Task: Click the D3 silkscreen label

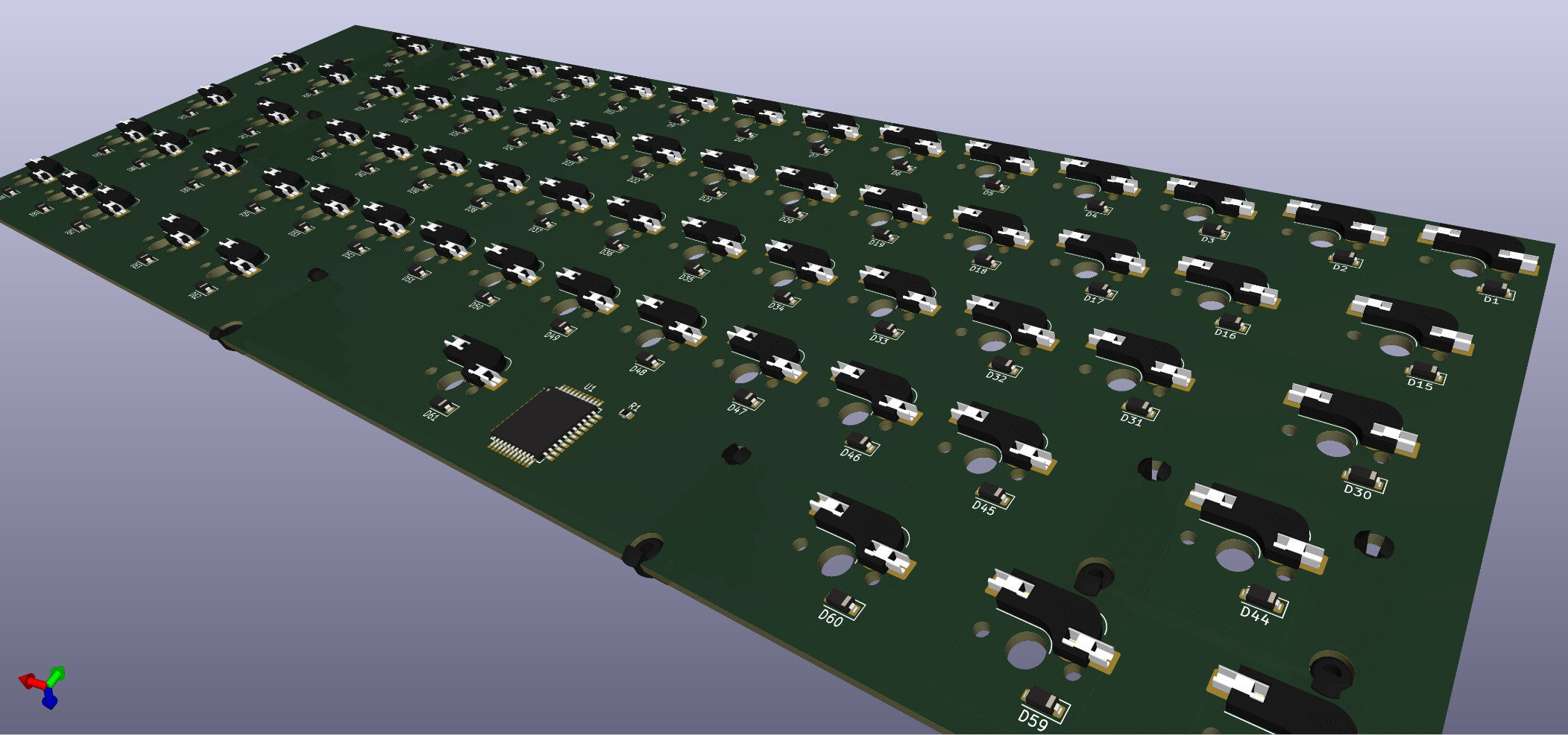Action: (x=1208, y=239)
